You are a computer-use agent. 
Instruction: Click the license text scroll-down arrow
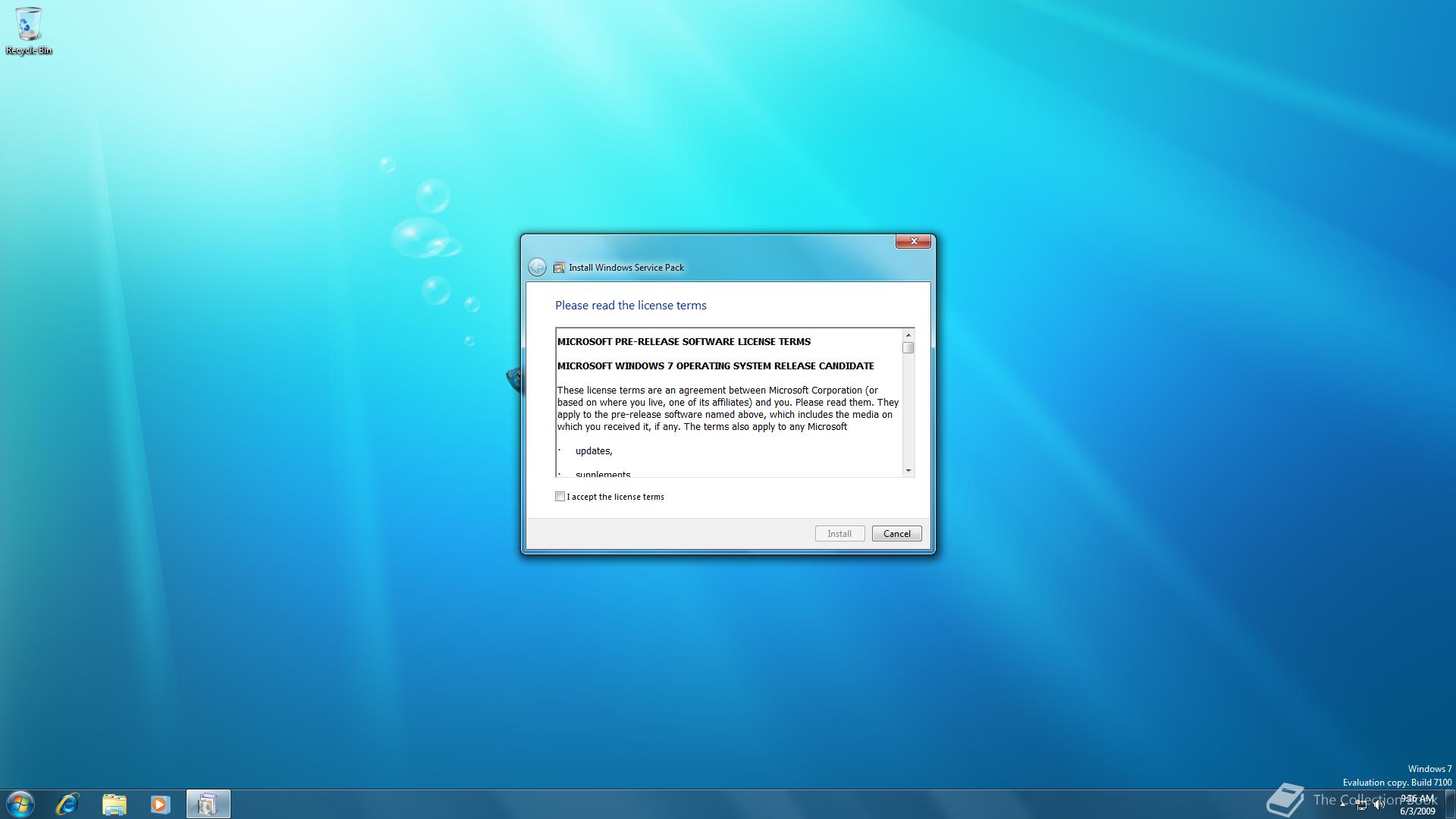click(x=908, y=471)
